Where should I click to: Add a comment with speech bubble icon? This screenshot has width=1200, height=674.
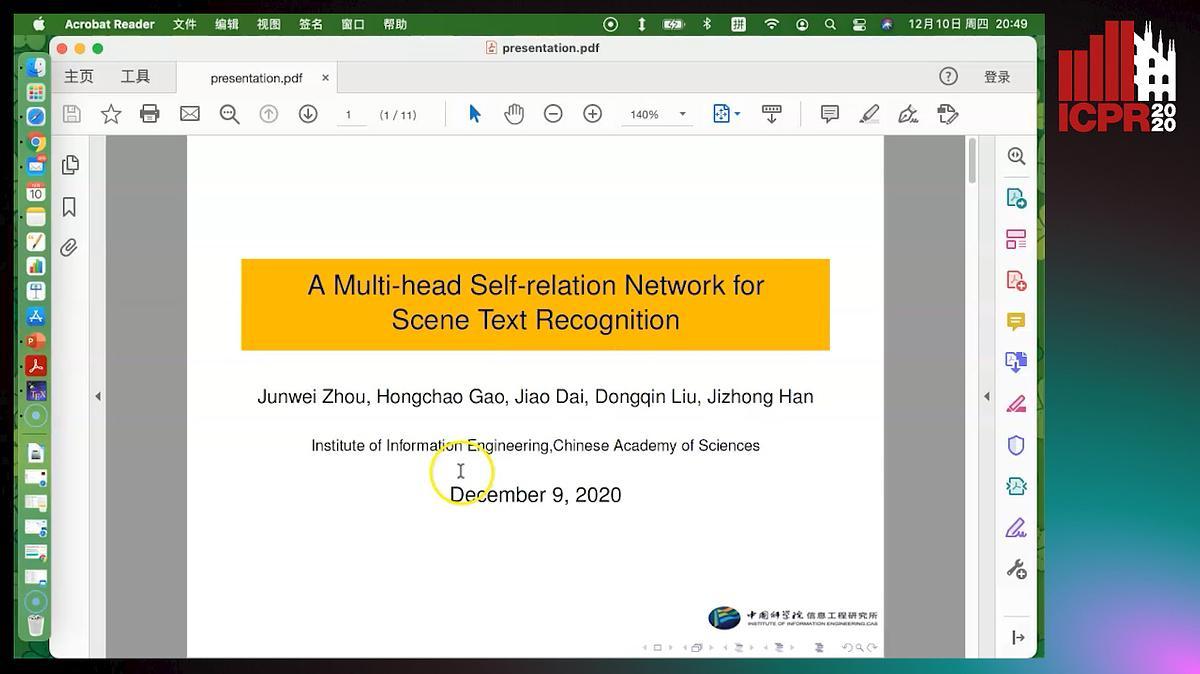coord(829,114)
